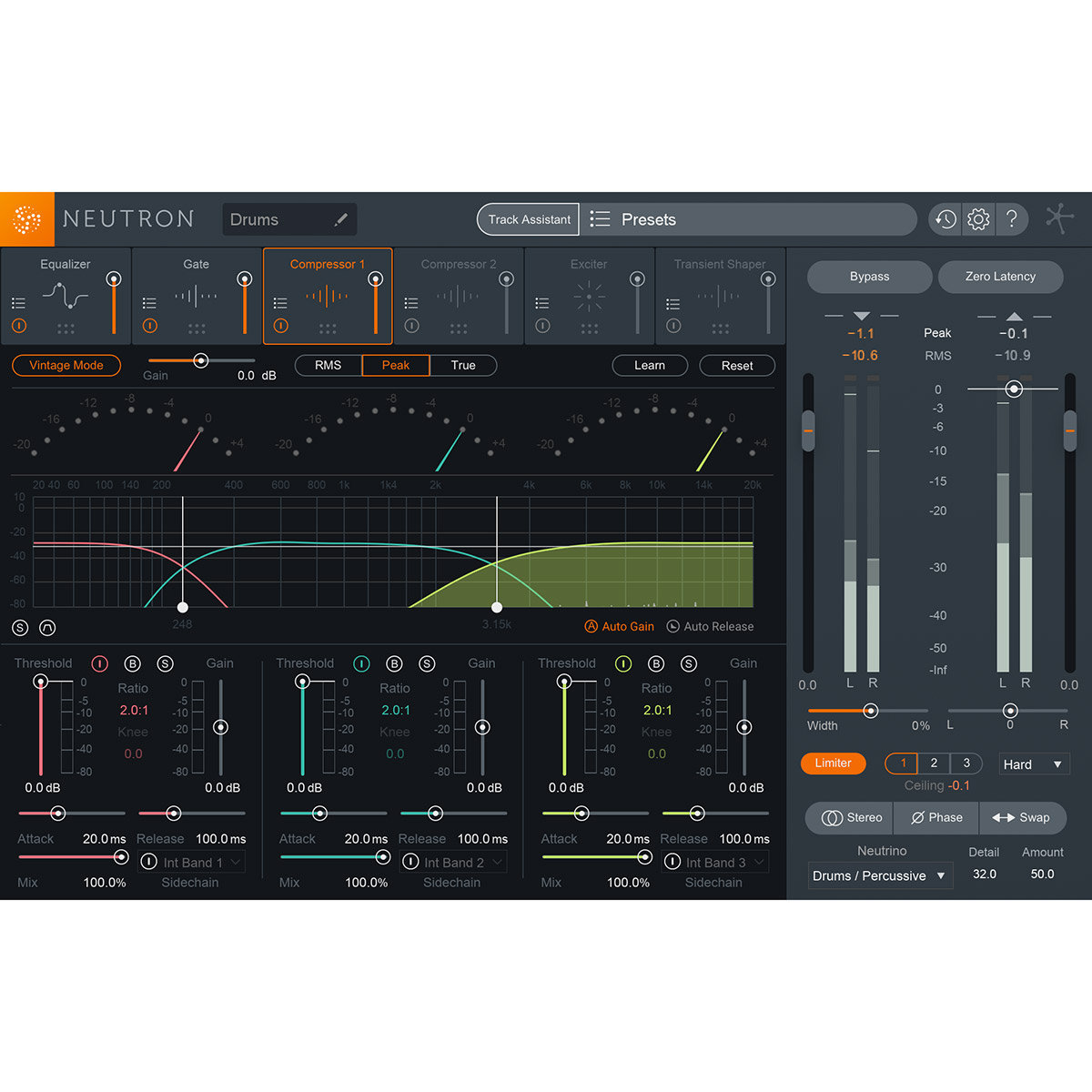Open the settings gear

977,218
